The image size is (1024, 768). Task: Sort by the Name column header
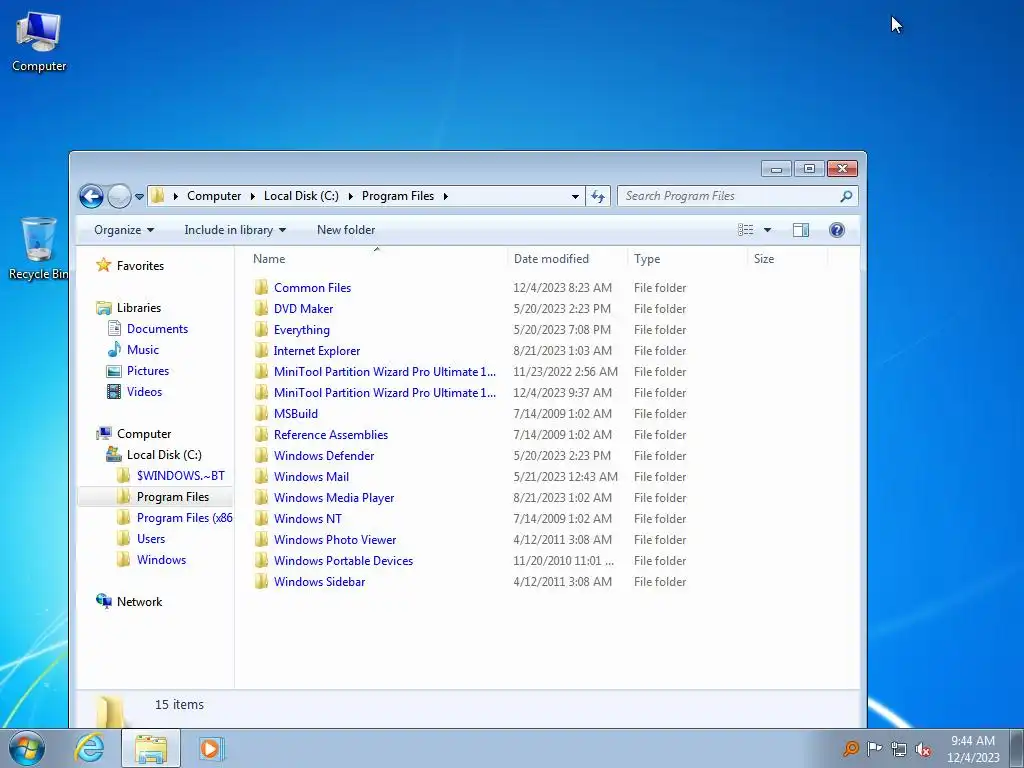(376, 259)
